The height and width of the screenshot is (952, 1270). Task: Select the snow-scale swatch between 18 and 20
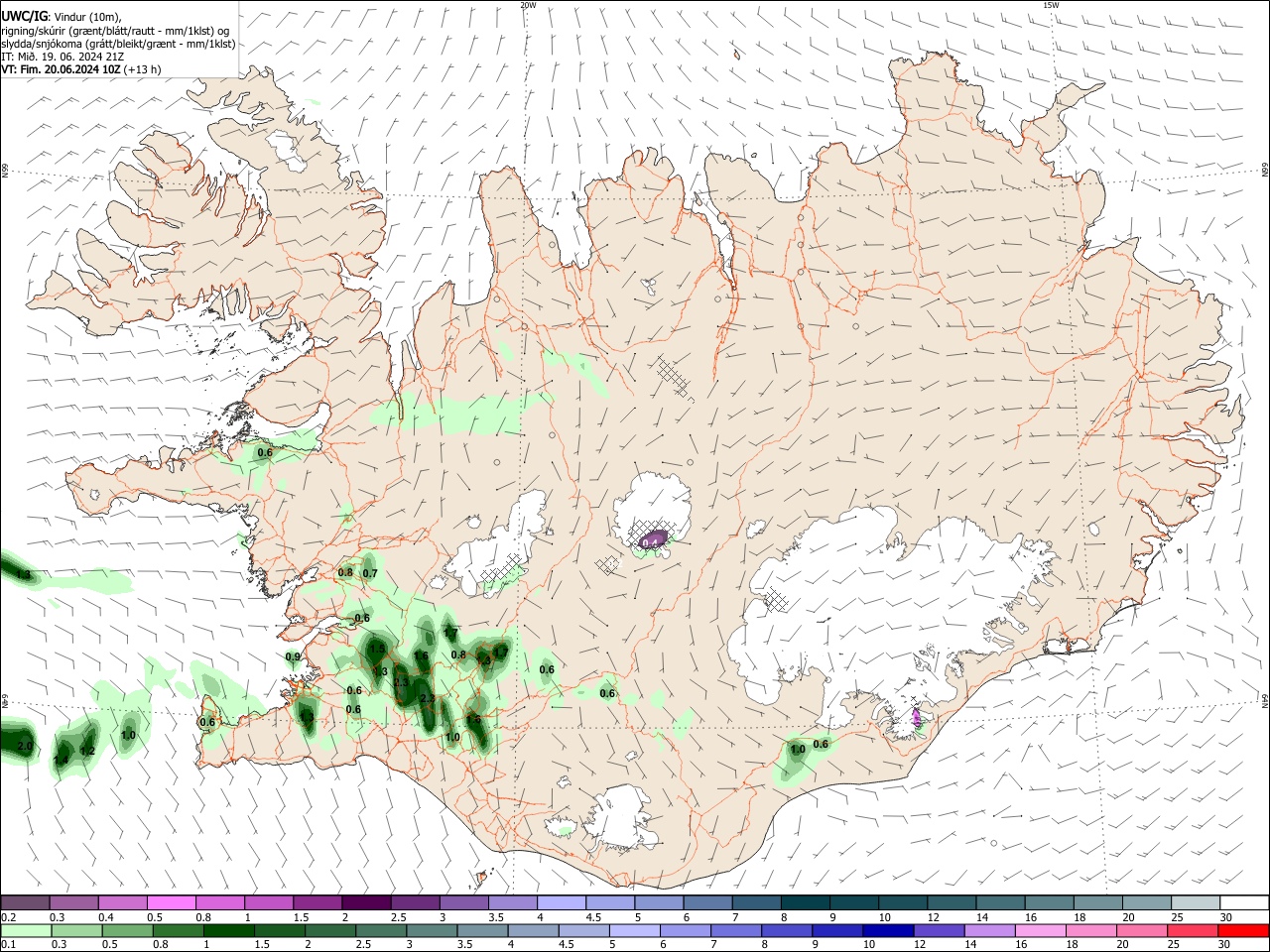pos(1098,903)
